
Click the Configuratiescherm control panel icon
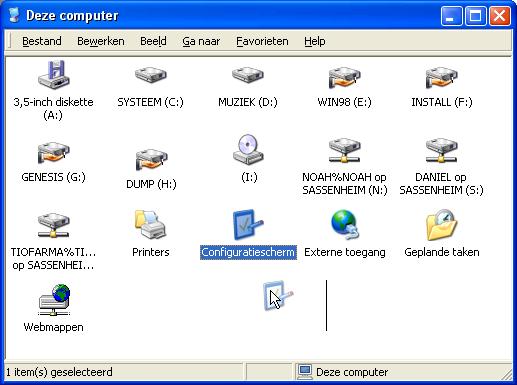pos(248,224)
